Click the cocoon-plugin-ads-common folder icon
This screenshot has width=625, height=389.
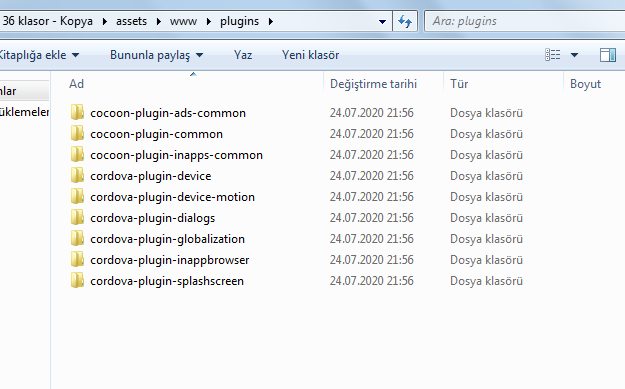coord(77,112)
